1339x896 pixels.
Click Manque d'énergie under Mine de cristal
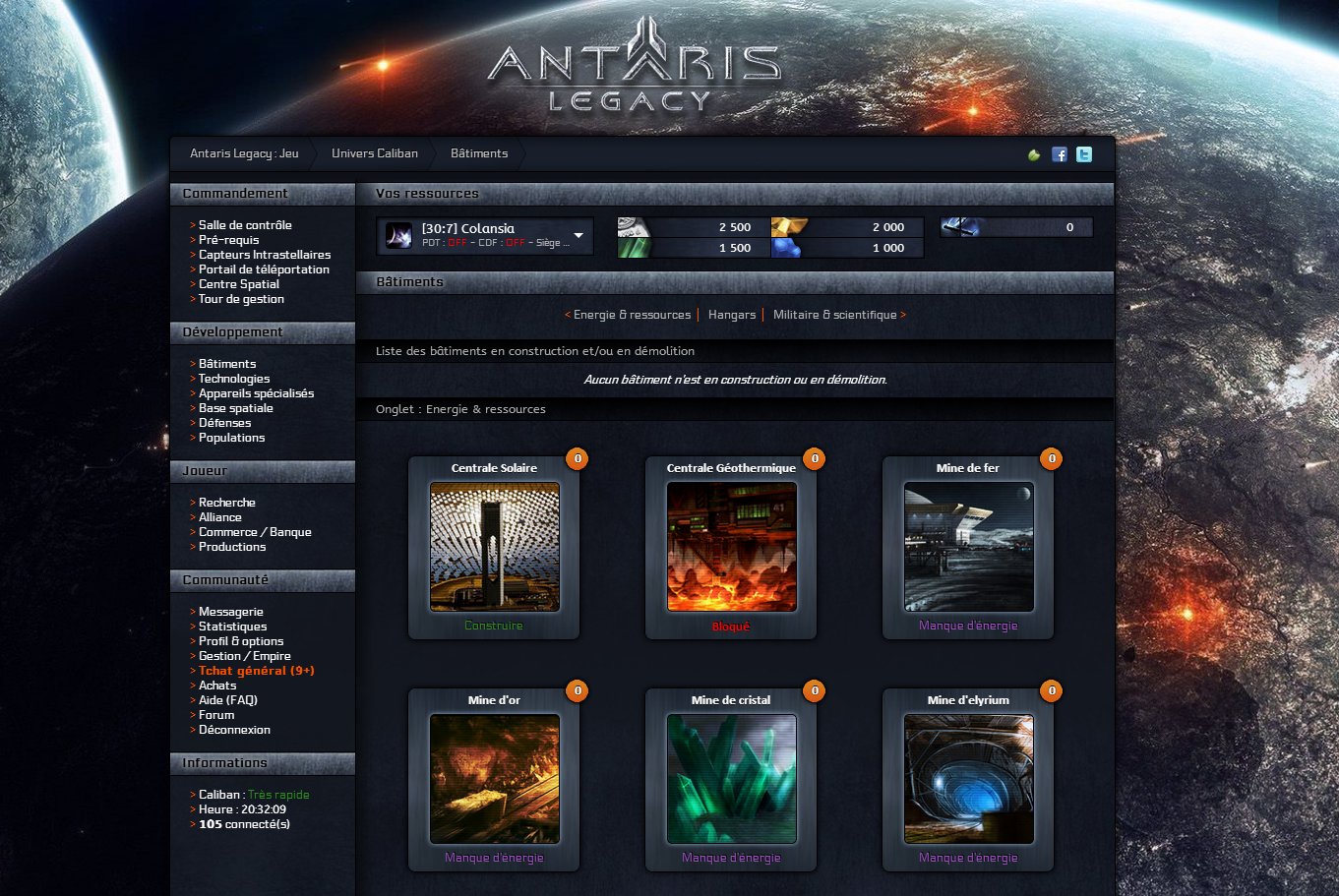pos(731,858)
